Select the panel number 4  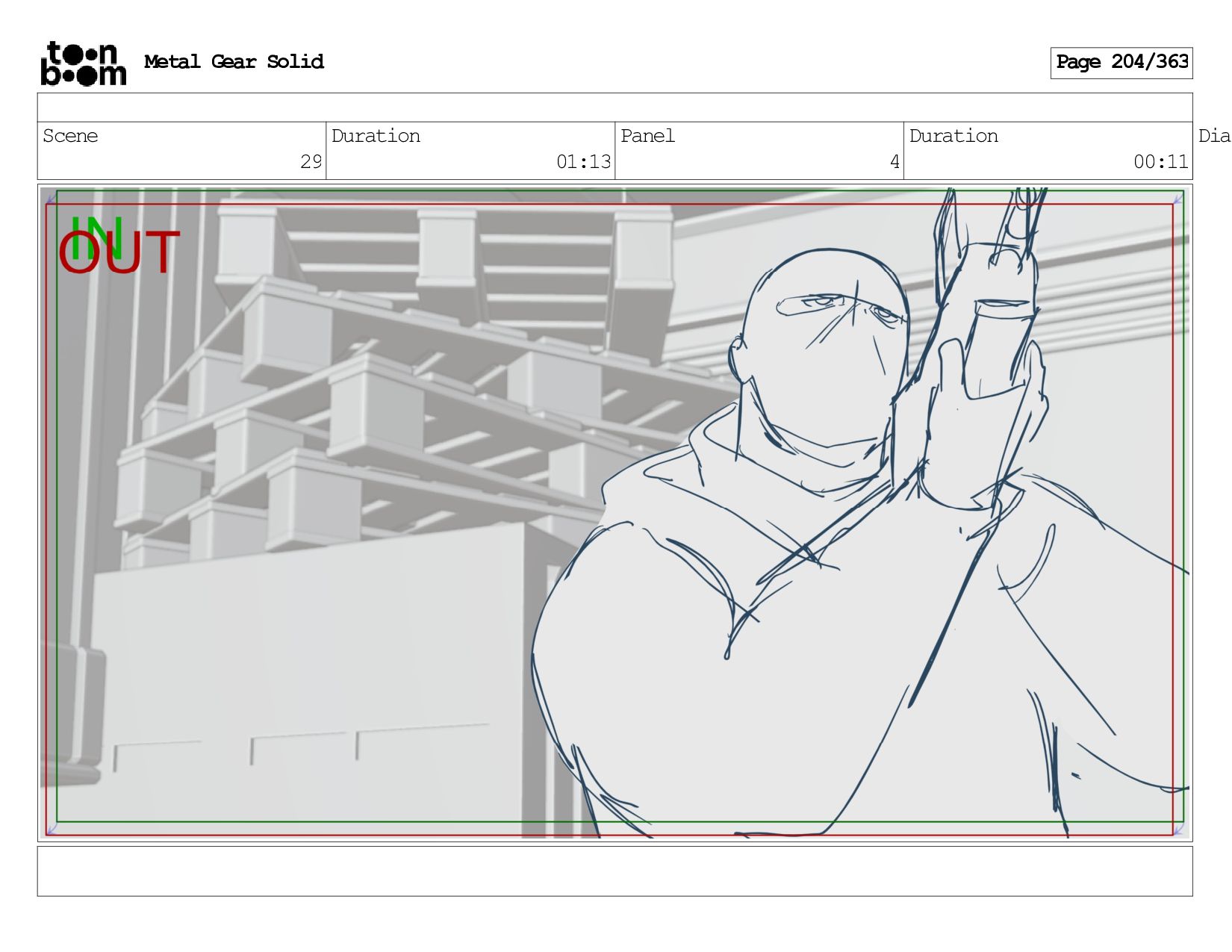[x=895, y=162]
